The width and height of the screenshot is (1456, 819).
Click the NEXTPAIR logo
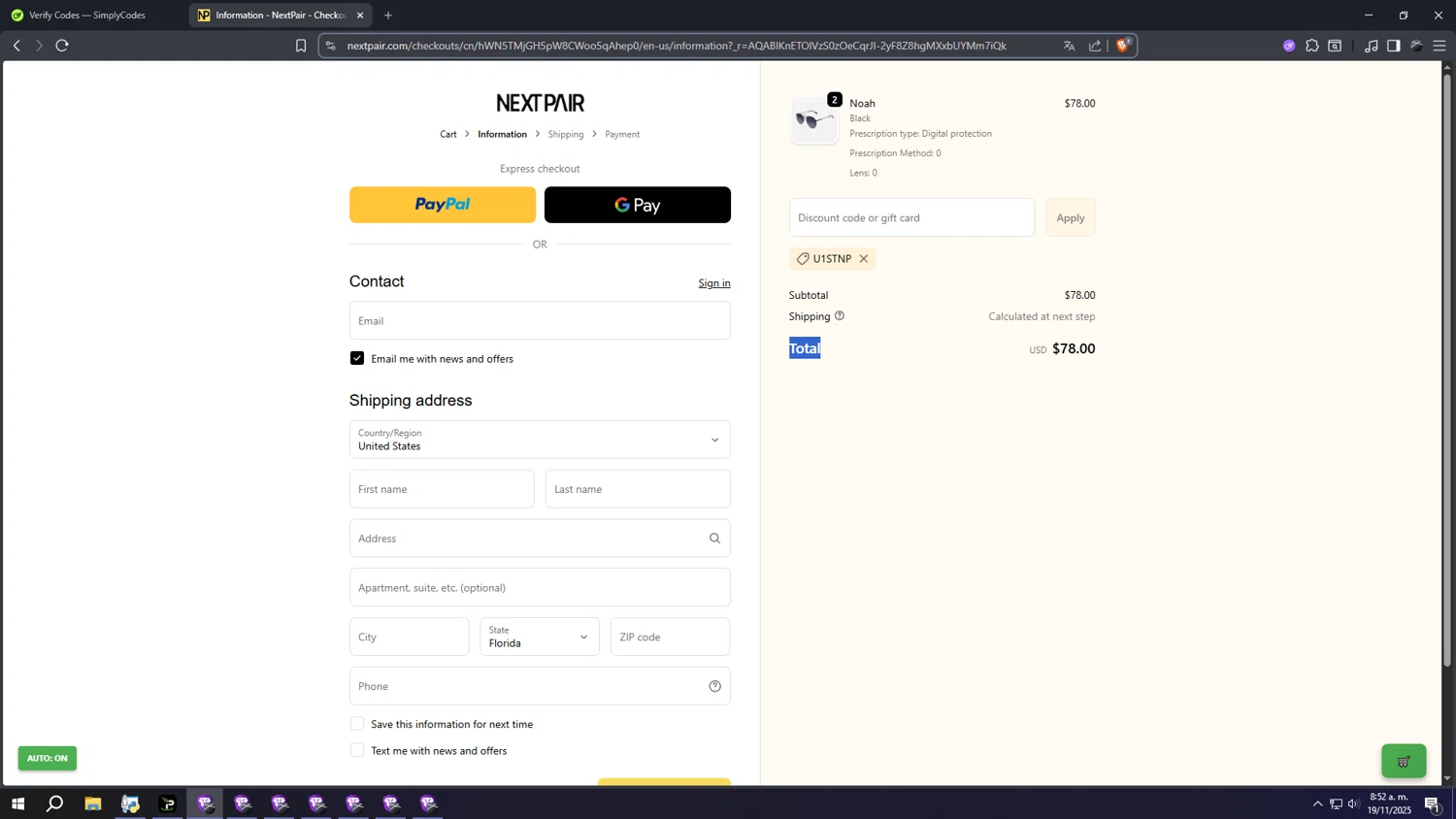coord(540,103)
